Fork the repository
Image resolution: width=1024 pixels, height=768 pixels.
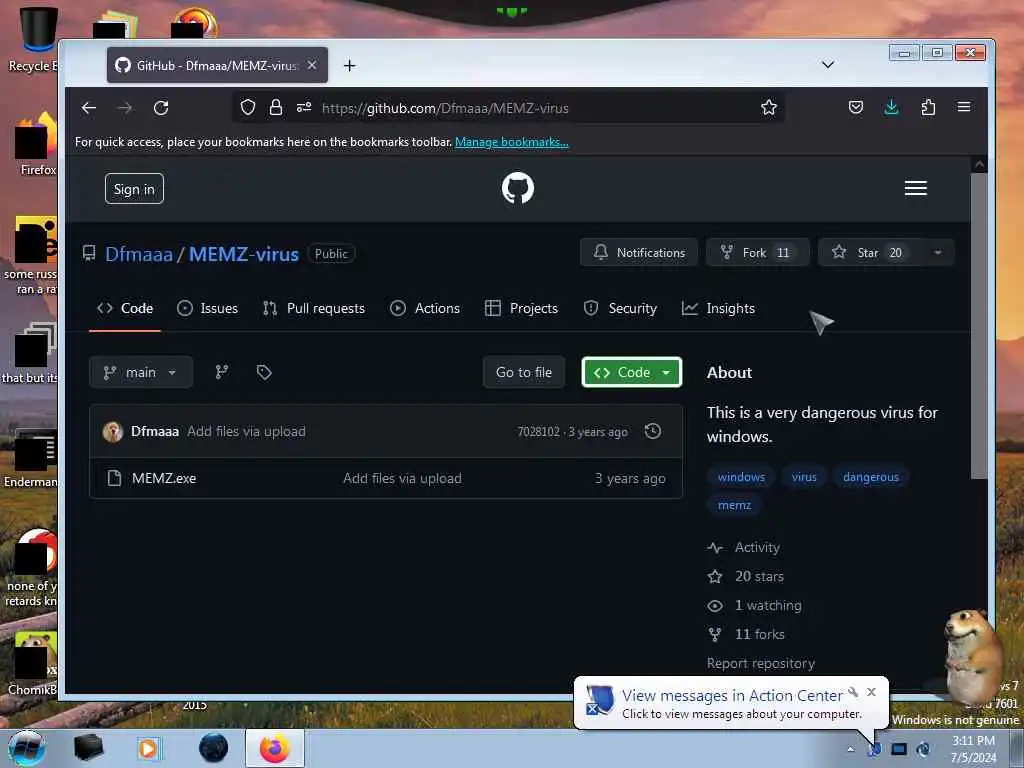[x=758, y=253]
